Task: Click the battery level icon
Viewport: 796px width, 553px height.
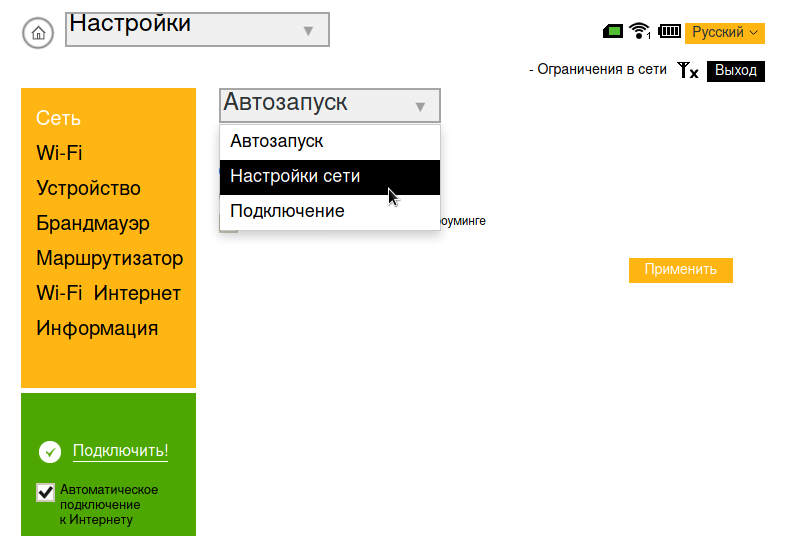Action: 669,32
